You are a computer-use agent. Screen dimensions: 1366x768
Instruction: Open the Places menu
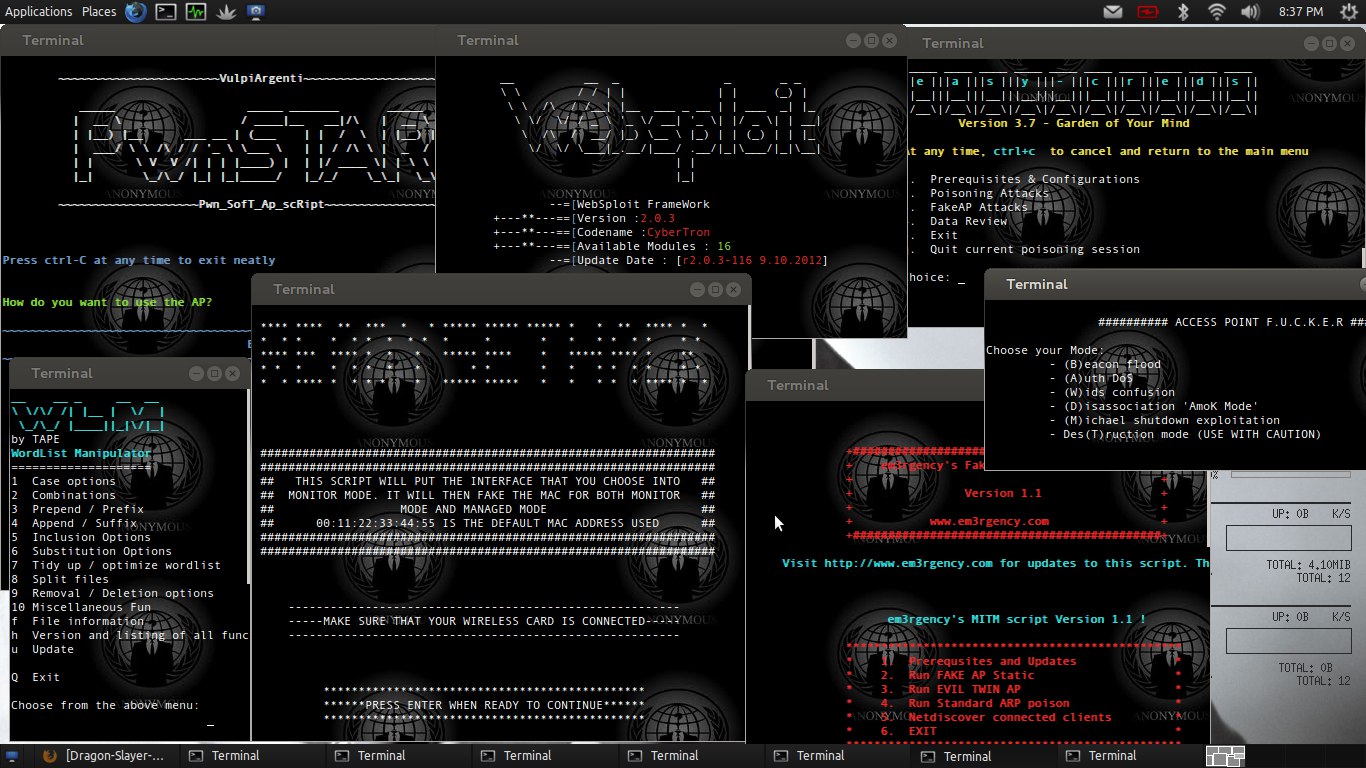click(x=99, y=12)
